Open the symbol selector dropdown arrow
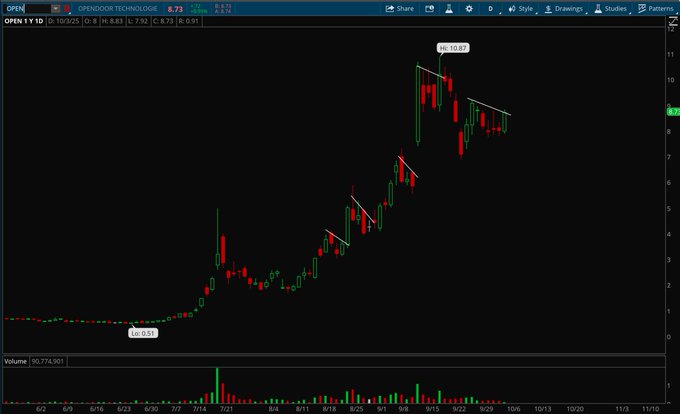The height and width of the screenshot is (414, 680). pos(56,8)
